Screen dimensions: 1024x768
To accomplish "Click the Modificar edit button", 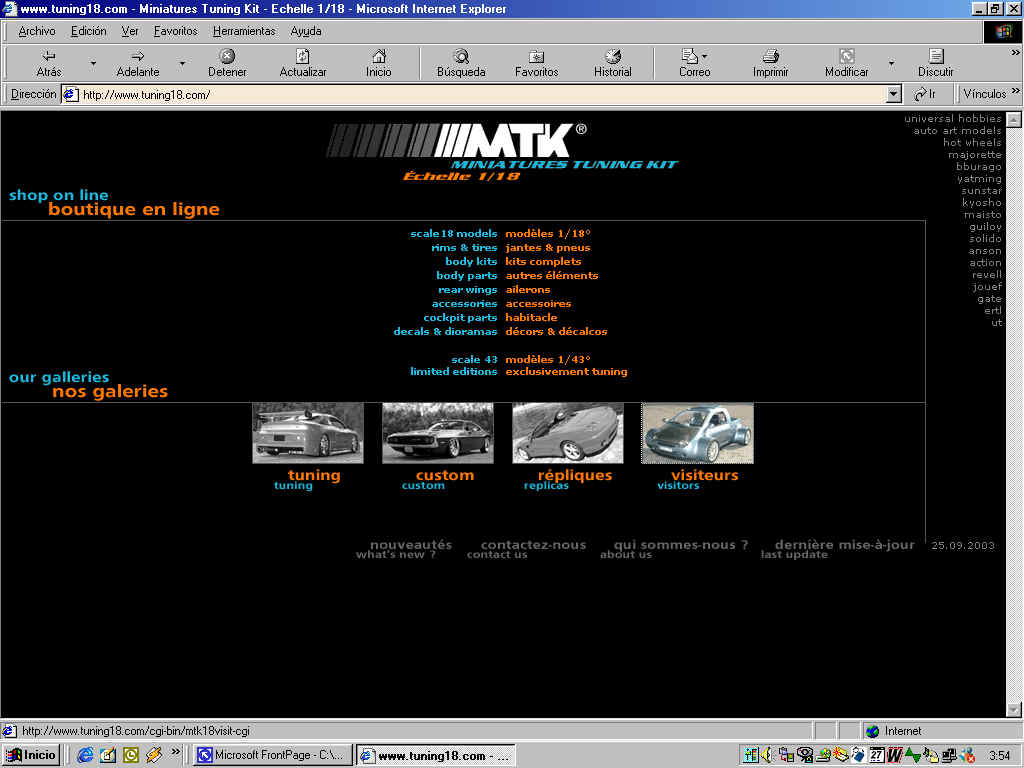I will [846, 63].
